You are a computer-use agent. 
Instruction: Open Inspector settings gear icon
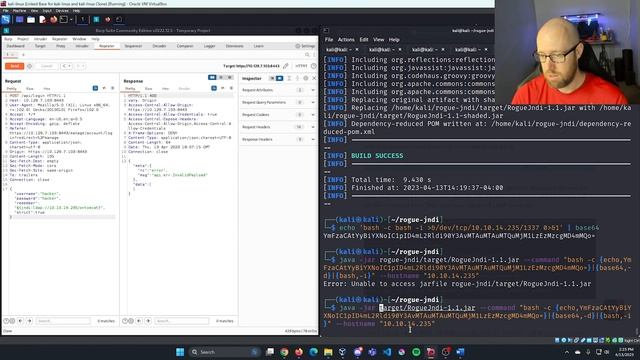pyautogui.click(x=306, y=78)
